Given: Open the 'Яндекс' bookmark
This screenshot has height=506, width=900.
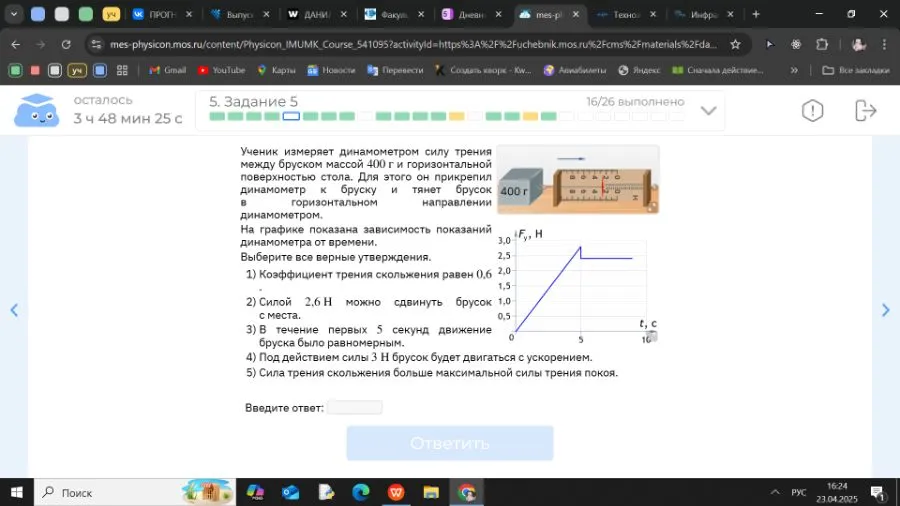Looking at the screenshot, I should [x=639, y=70].
